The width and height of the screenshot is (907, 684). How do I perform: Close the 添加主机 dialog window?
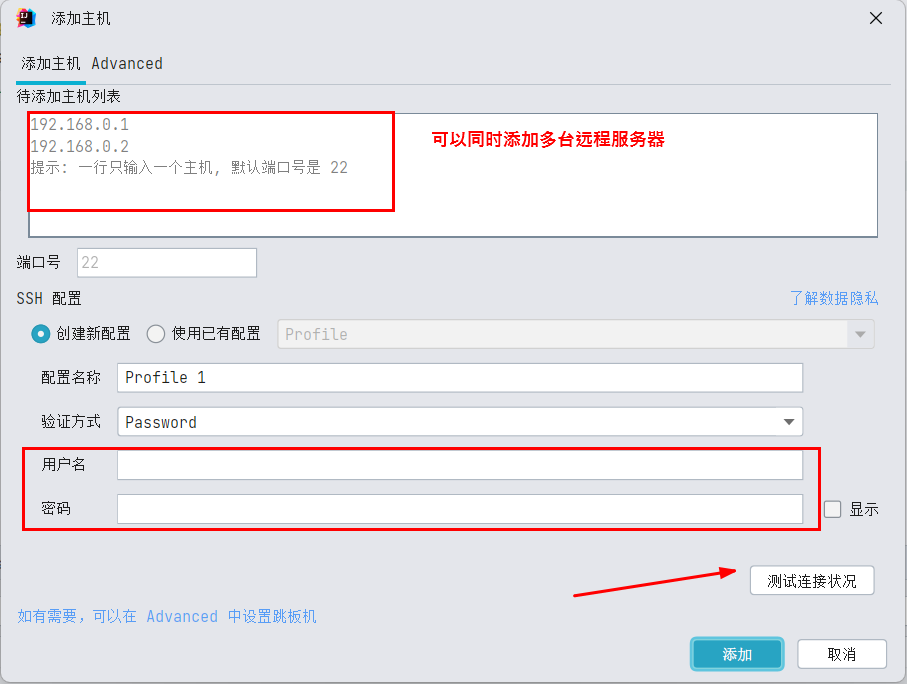pyautogui.click(x=876, y=18)
